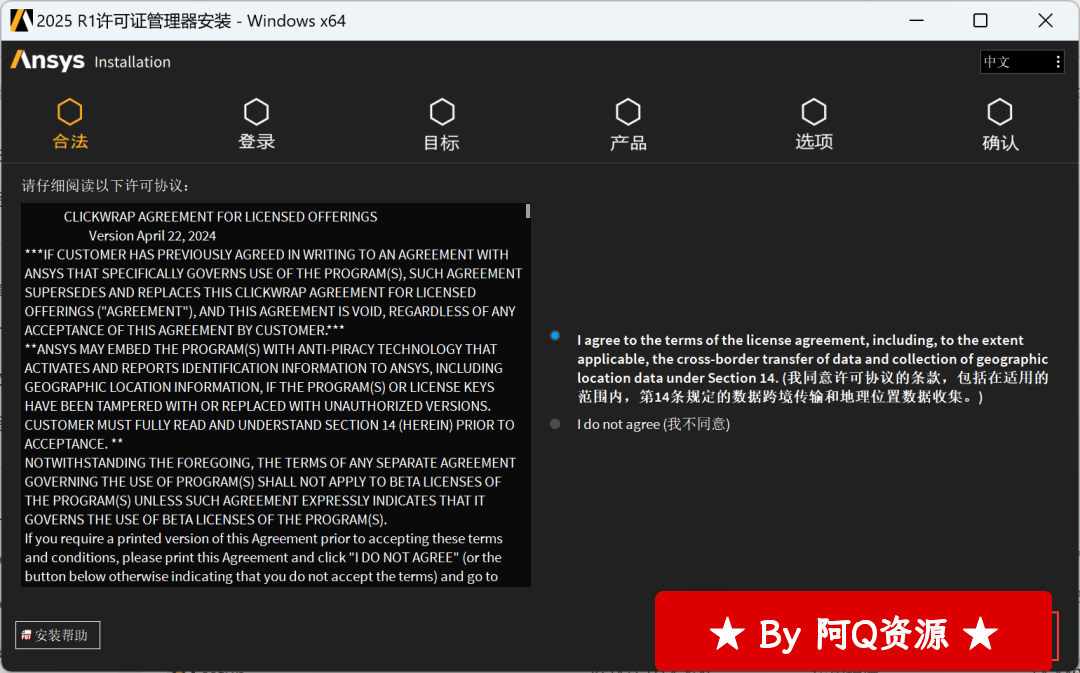Image resolution: width=1080 pixels, height=673 pixels.
Task: Select the 'I do not agree' radio button
Action: pyautogui.click(x=555, y=424)
